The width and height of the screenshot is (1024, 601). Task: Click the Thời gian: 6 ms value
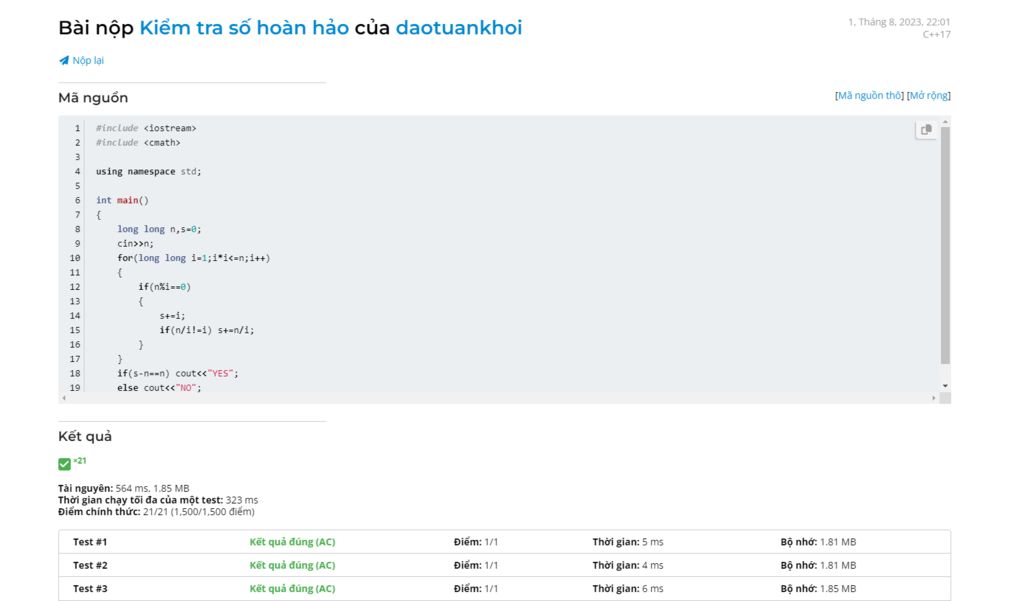click(x=628, y=589)
